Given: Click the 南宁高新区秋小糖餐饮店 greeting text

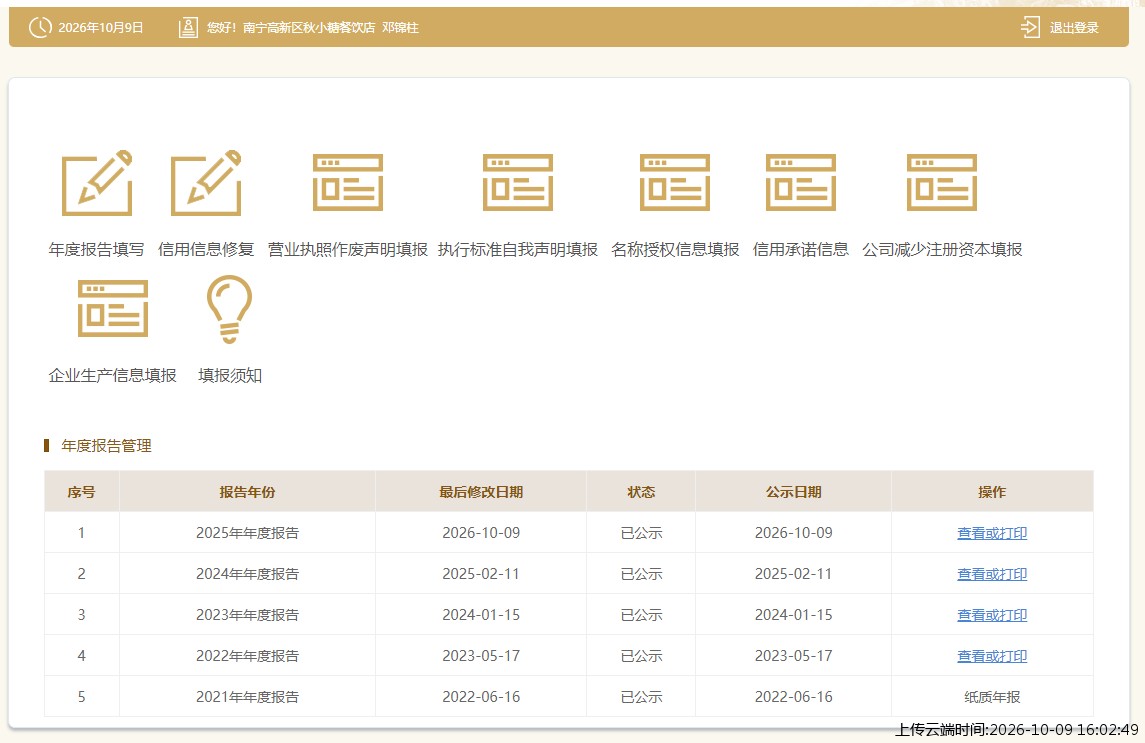Looking at the screenshot, I should tap(309, 28).
